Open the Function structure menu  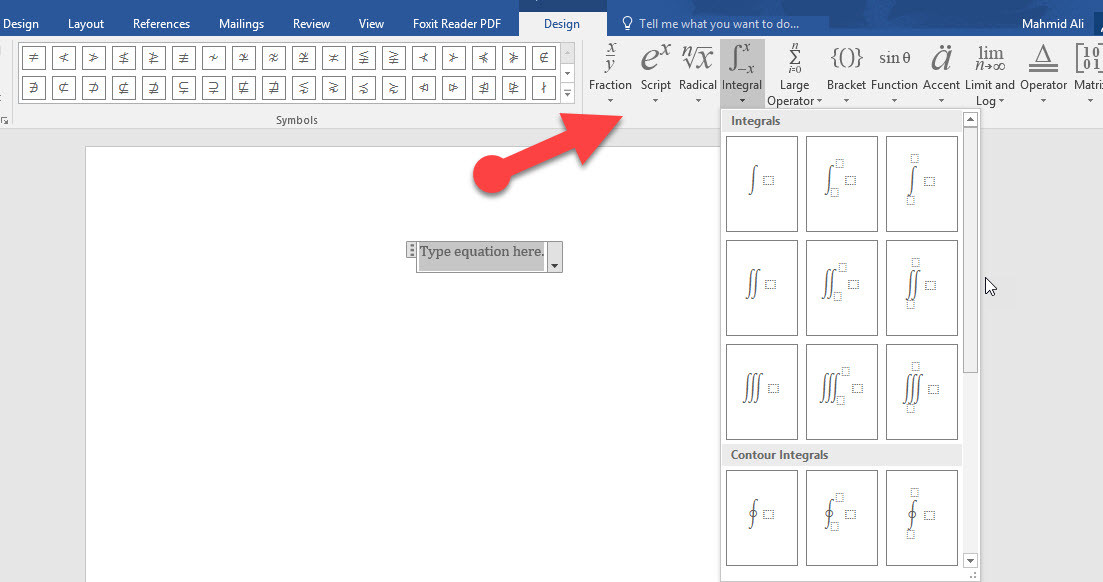[894, 72]
